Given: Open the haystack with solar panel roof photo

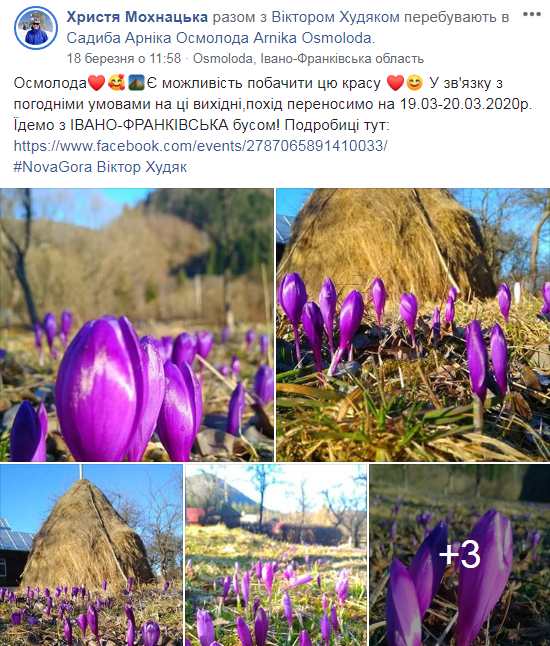Looking at the screenshot, I should click(91, 555).
